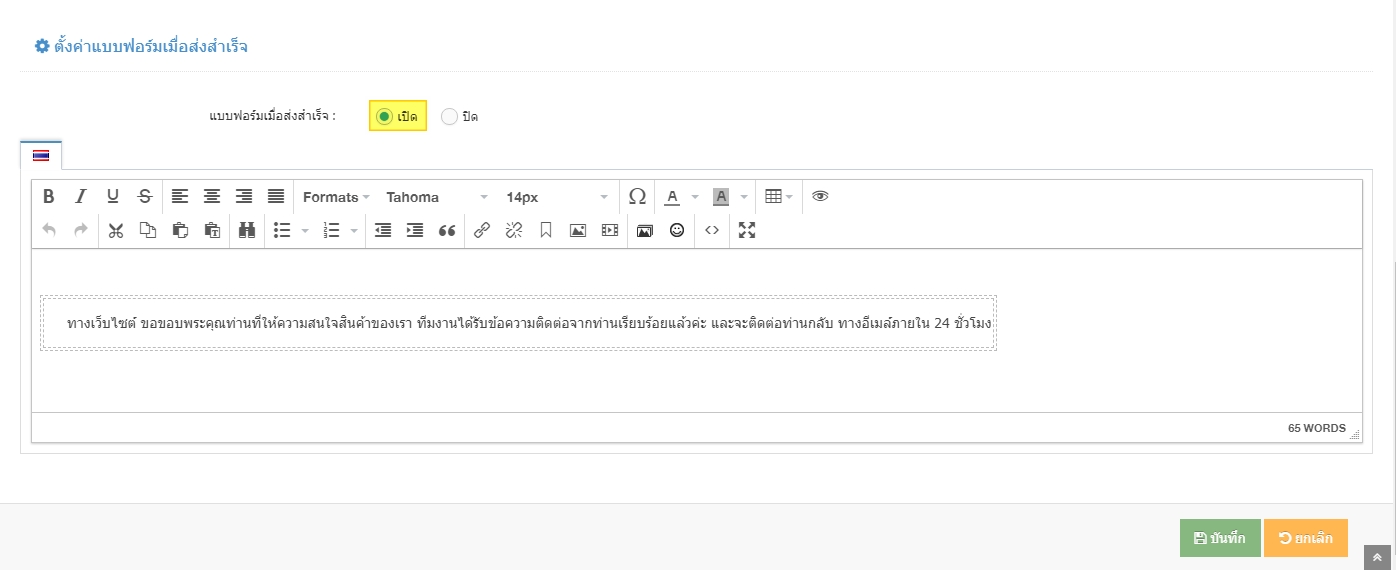Expand background color dropdown arrow

[743, 197]
